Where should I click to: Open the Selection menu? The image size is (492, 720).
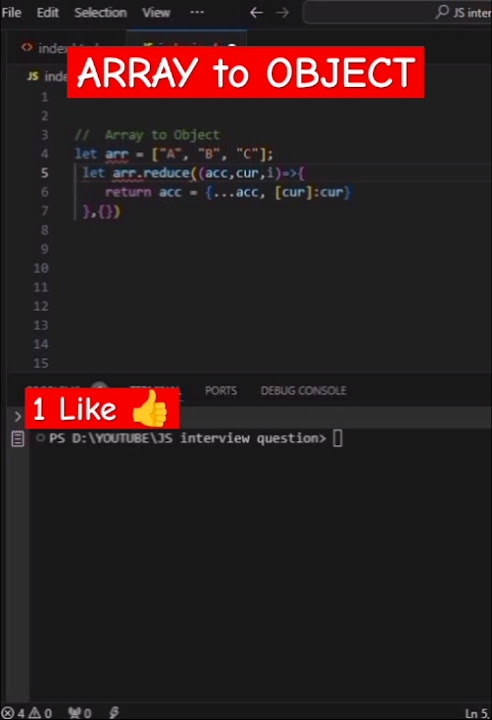click(x=100, y=12)
